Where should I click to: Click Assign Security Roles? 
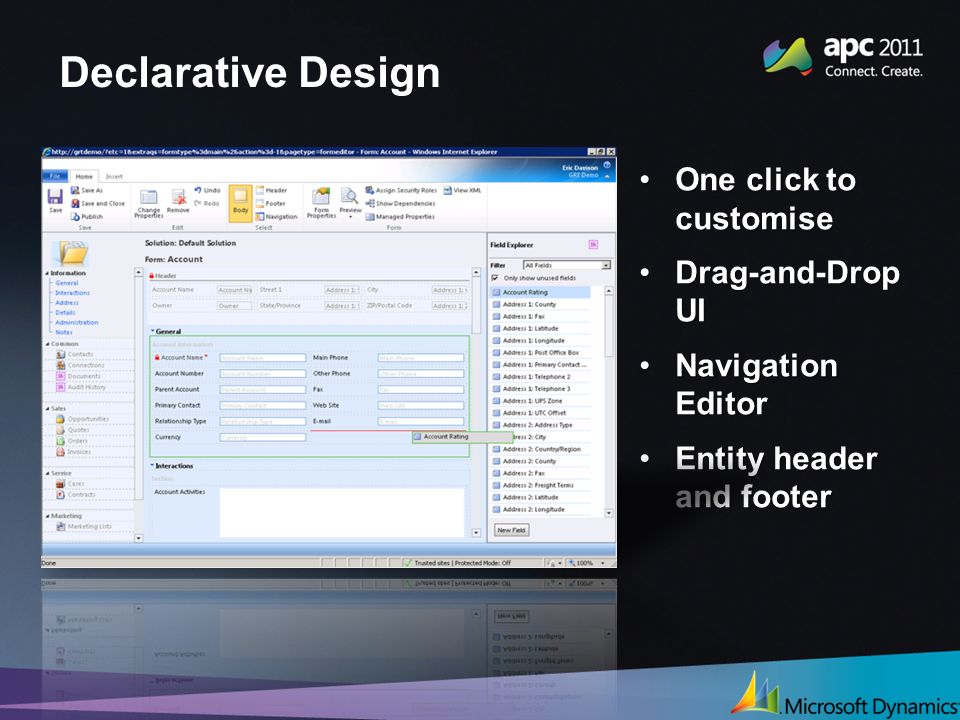pyautogui.click(x=401, y=190)
